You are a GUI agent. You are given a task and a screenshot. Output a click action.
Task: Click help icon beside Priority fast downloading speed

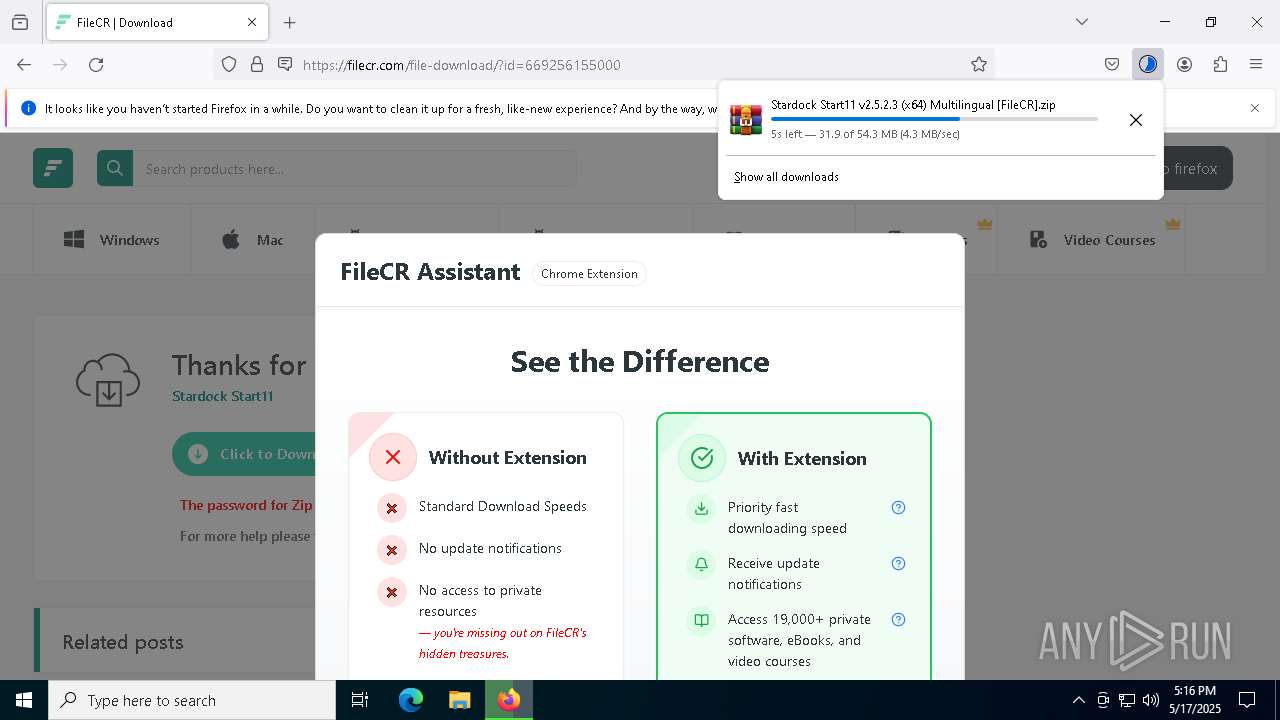898,507
